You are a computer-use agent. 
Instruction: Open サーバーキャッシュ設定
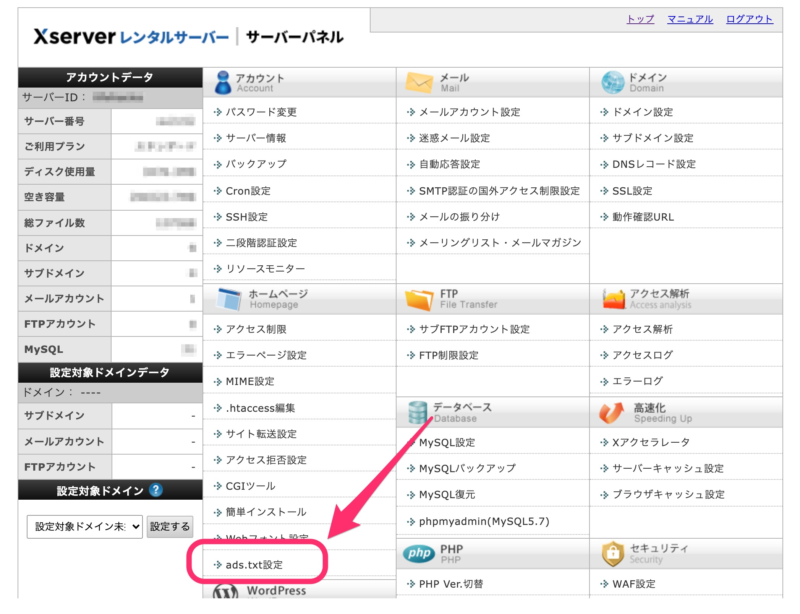coord(668,469)
